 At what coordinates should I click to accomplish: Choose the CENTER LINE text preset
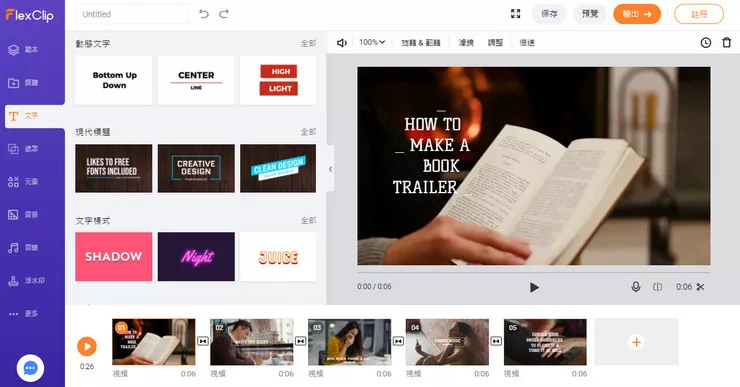(x=196, y=80)
